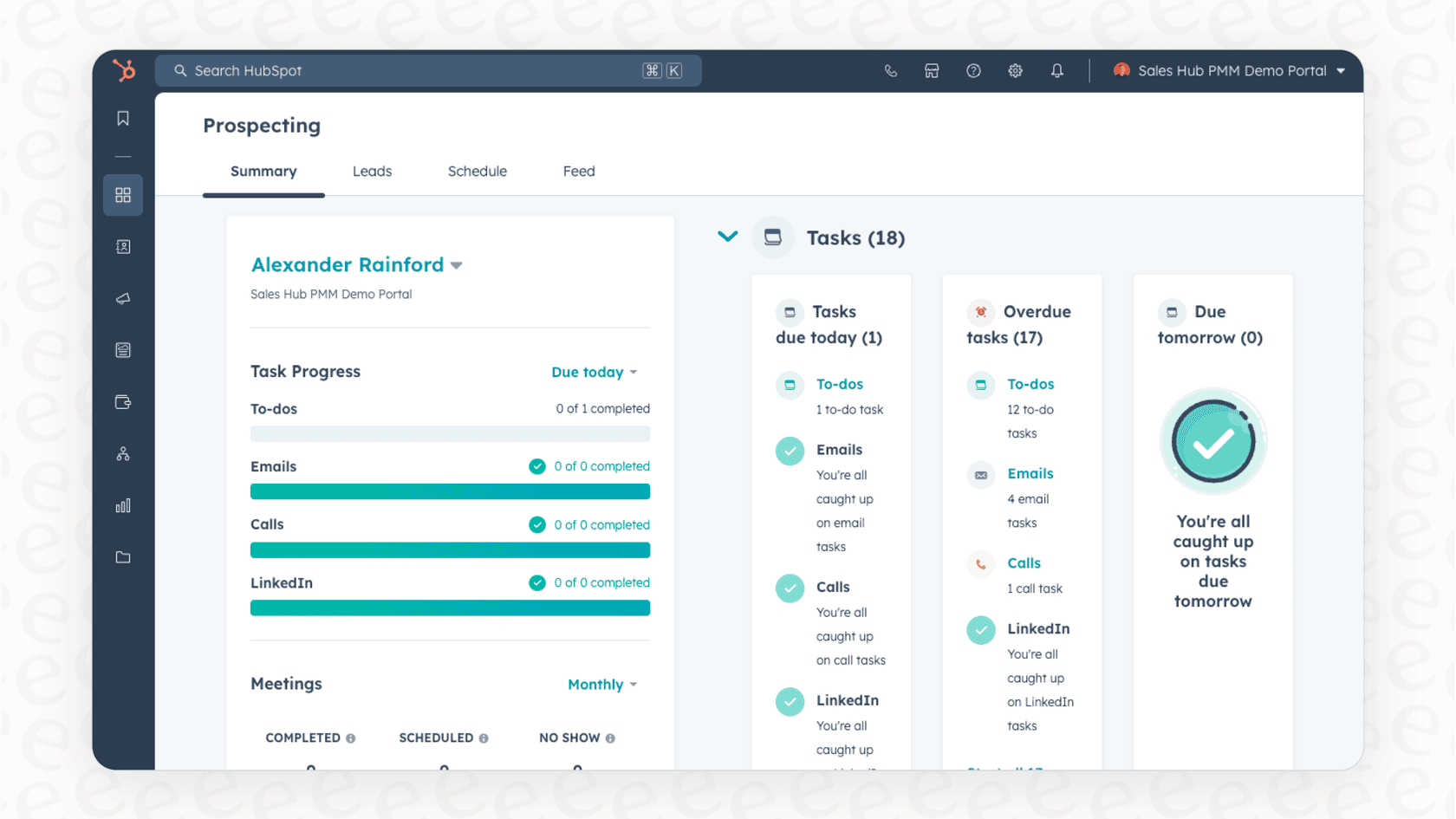Image resolution: width=1456 pixels, height=819 pixels.
Task: Click the Marketing megaphone sidebar icon
Action: click(122, 298)
